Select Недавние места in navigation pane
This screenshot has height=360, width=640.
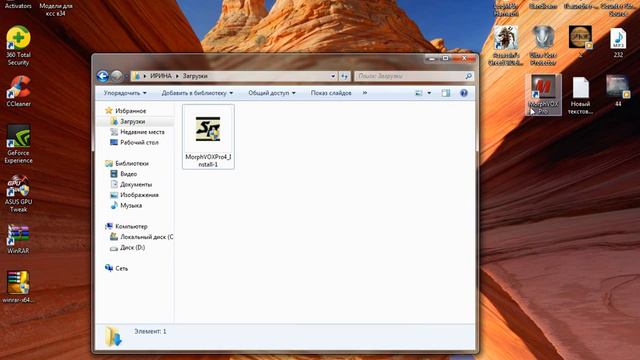coord(137,132)
